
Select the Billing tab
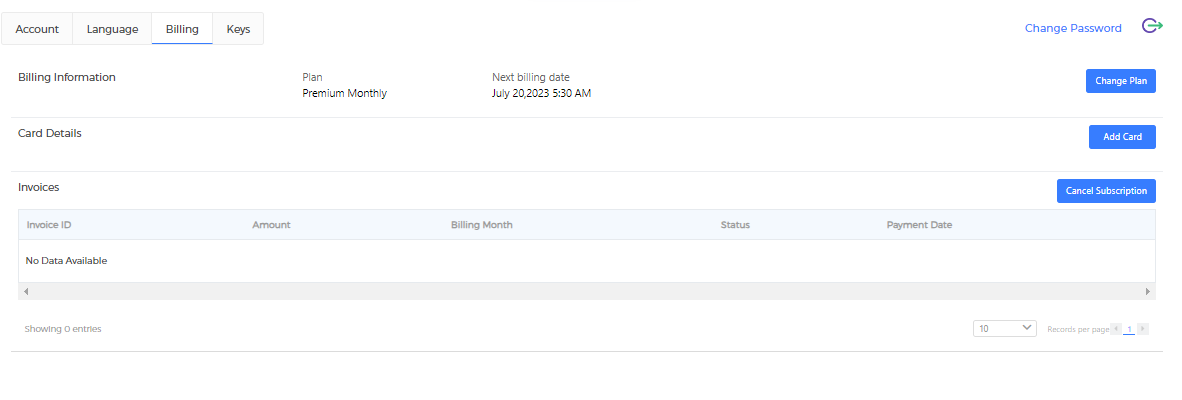tap(182, 29)
